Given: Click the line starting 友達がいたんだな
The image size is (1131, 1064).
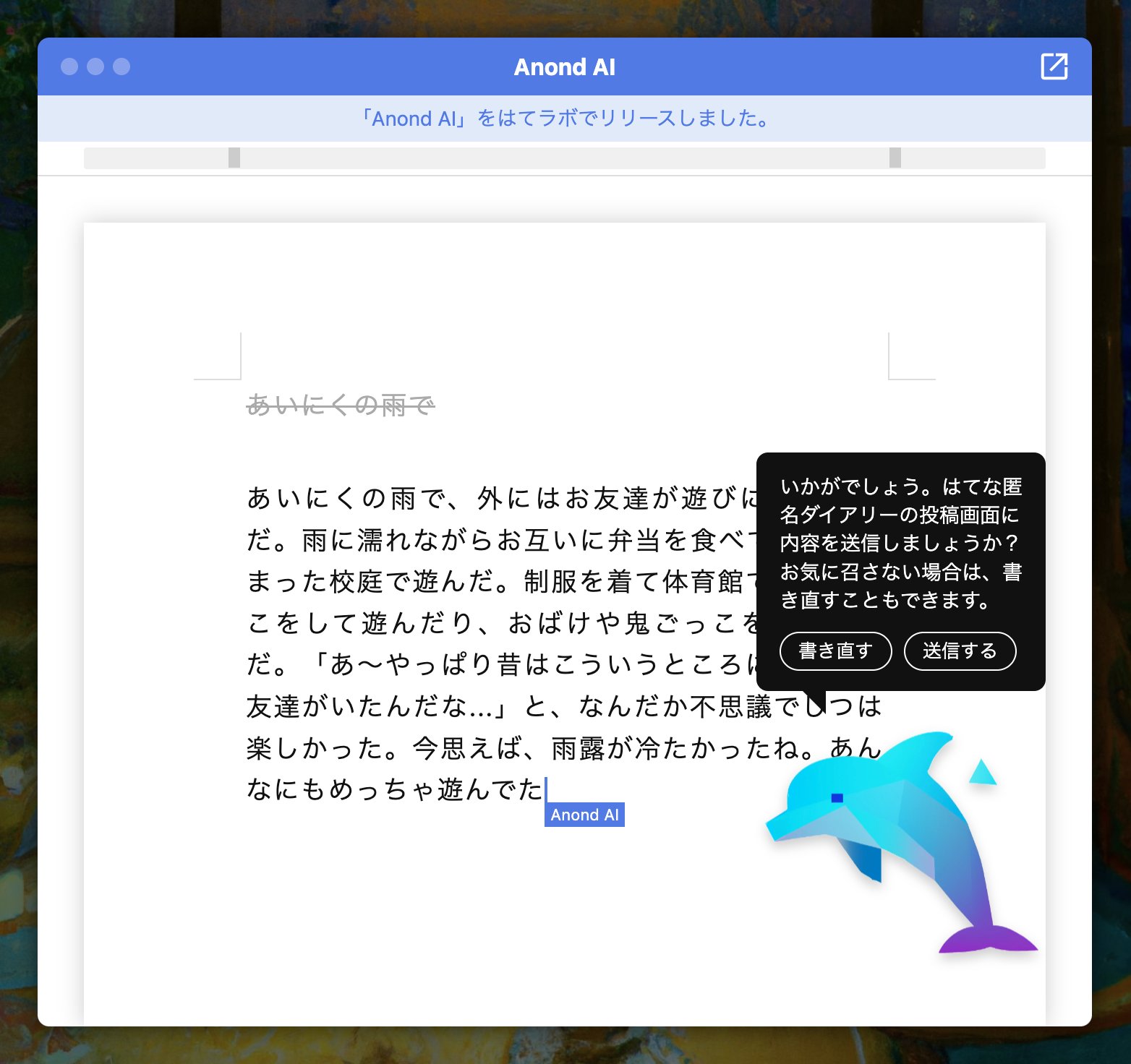Looking at the screenshot, I should pyautogui.click(x=564, y=706).
